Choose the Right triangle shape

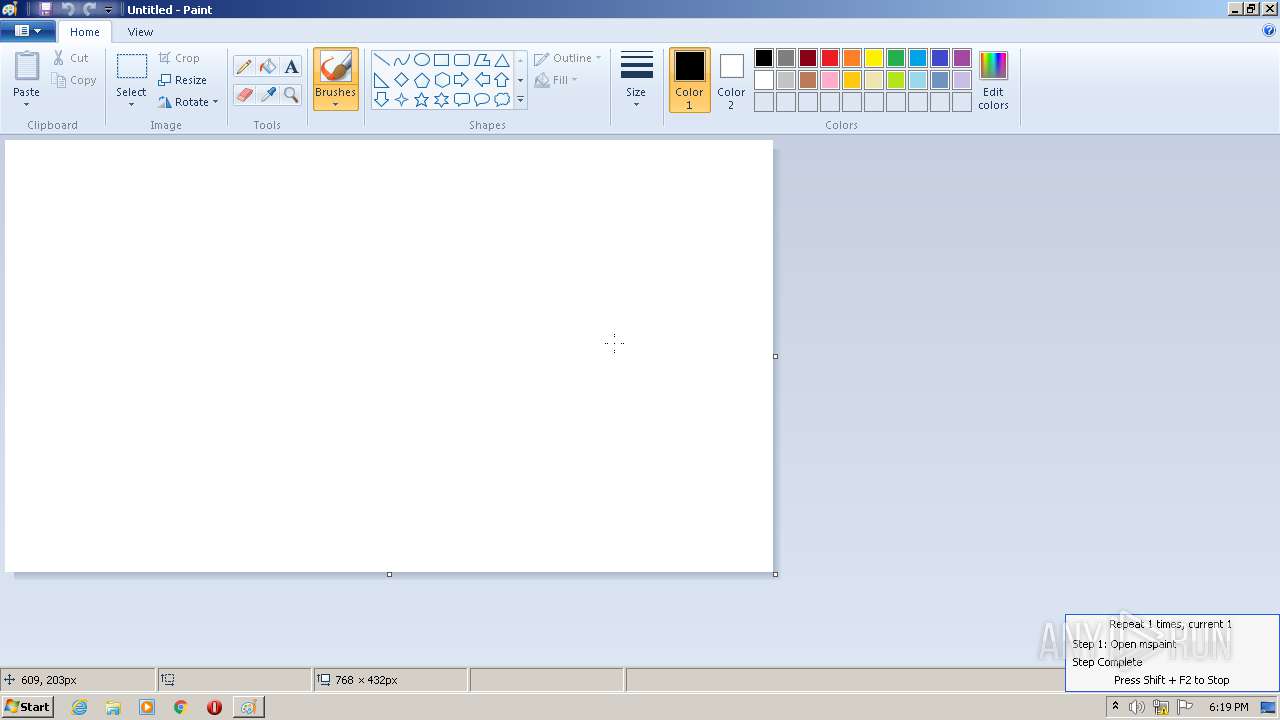coord(381,80)
